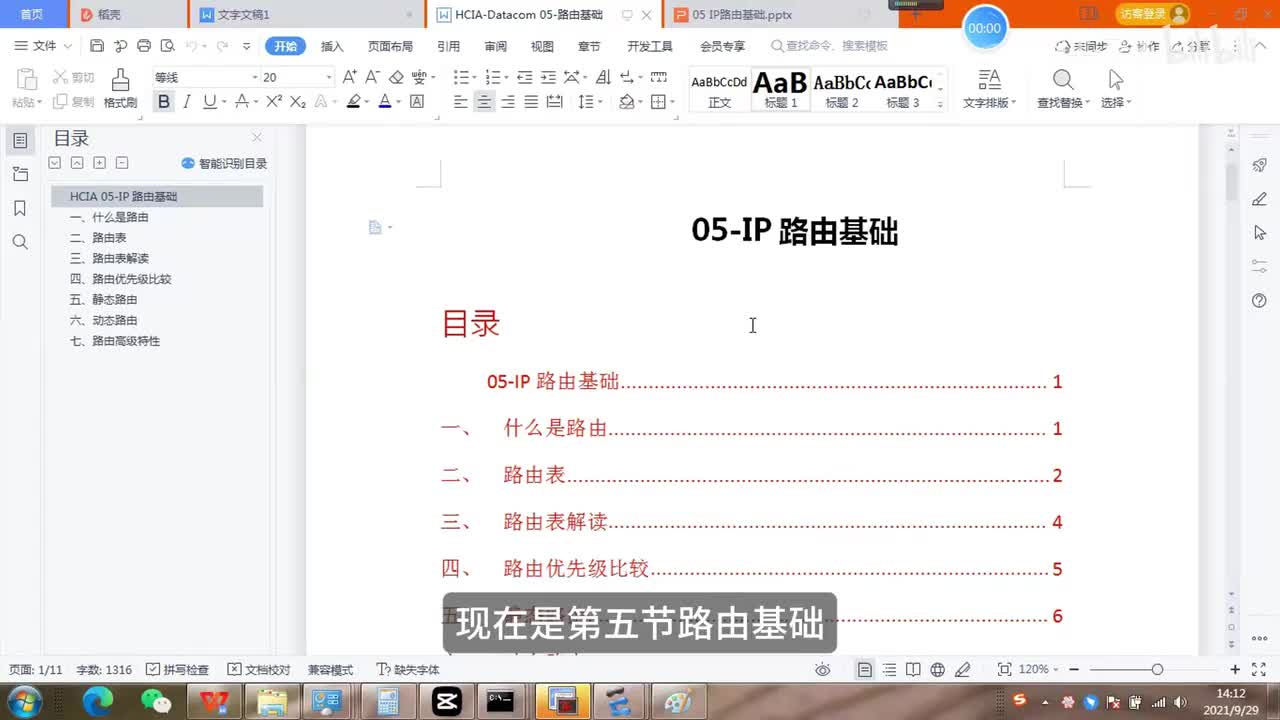Click the 选择 selection tool
Viewport: 1280px width, 720px height.
[1116, 89]
